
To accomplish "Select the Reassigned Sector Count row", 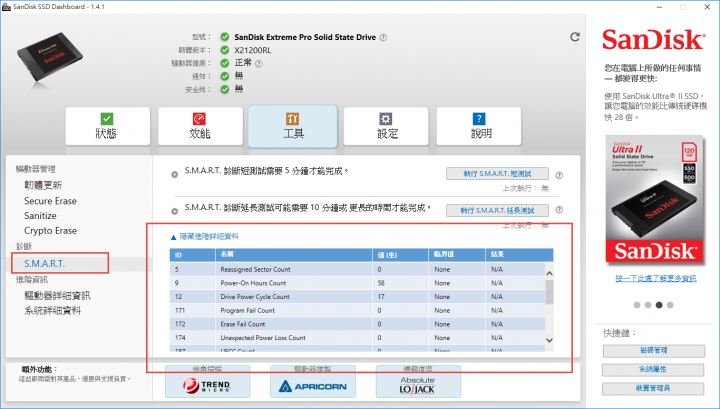I will click(357, 269).
